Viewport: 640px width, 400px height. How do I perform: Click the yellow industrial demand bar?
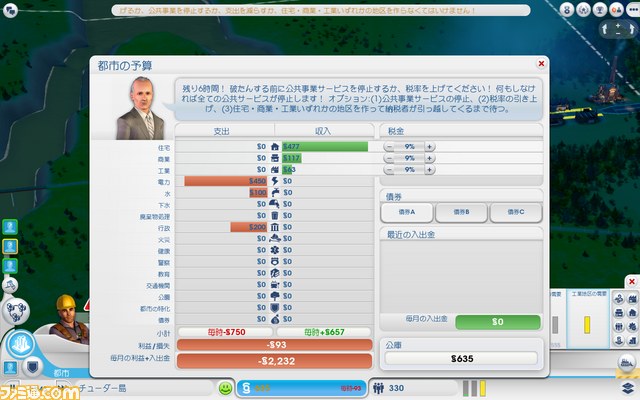(x=587, y=325)
